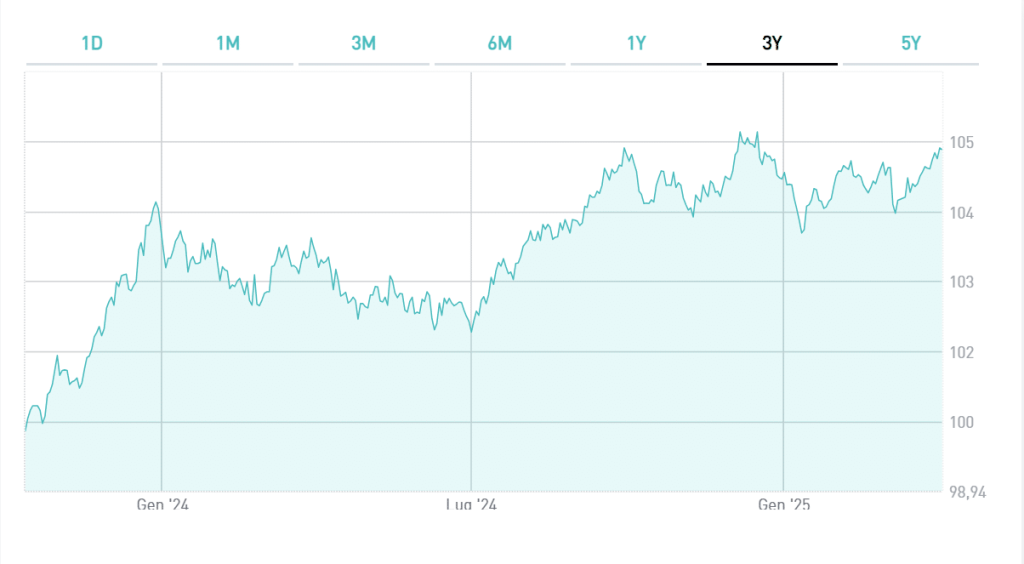
Task: Click the leftmost starting point of the chart line
Action: pos(26,429)
